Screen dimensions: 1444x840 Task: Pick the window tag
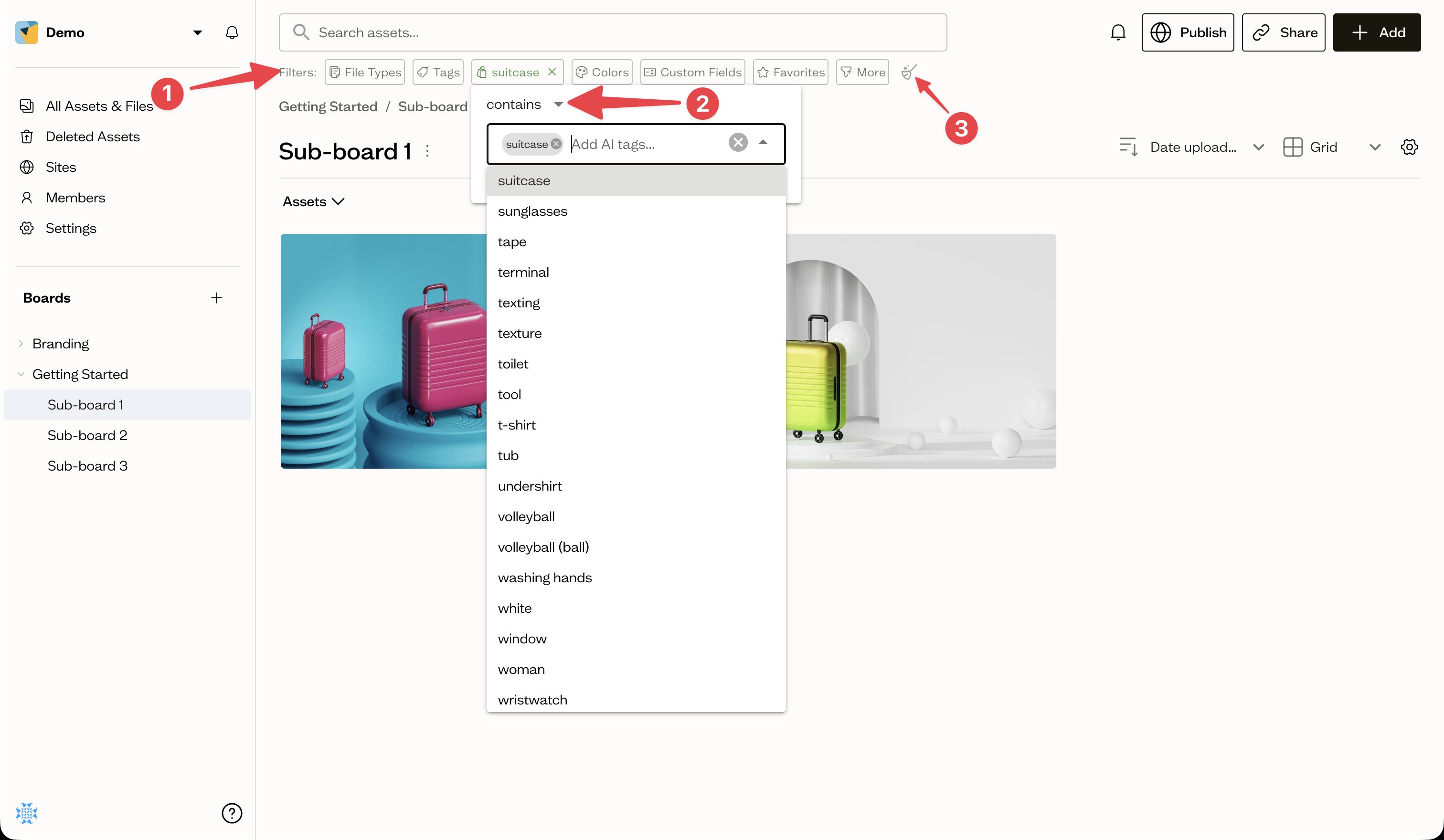[636, 639]
